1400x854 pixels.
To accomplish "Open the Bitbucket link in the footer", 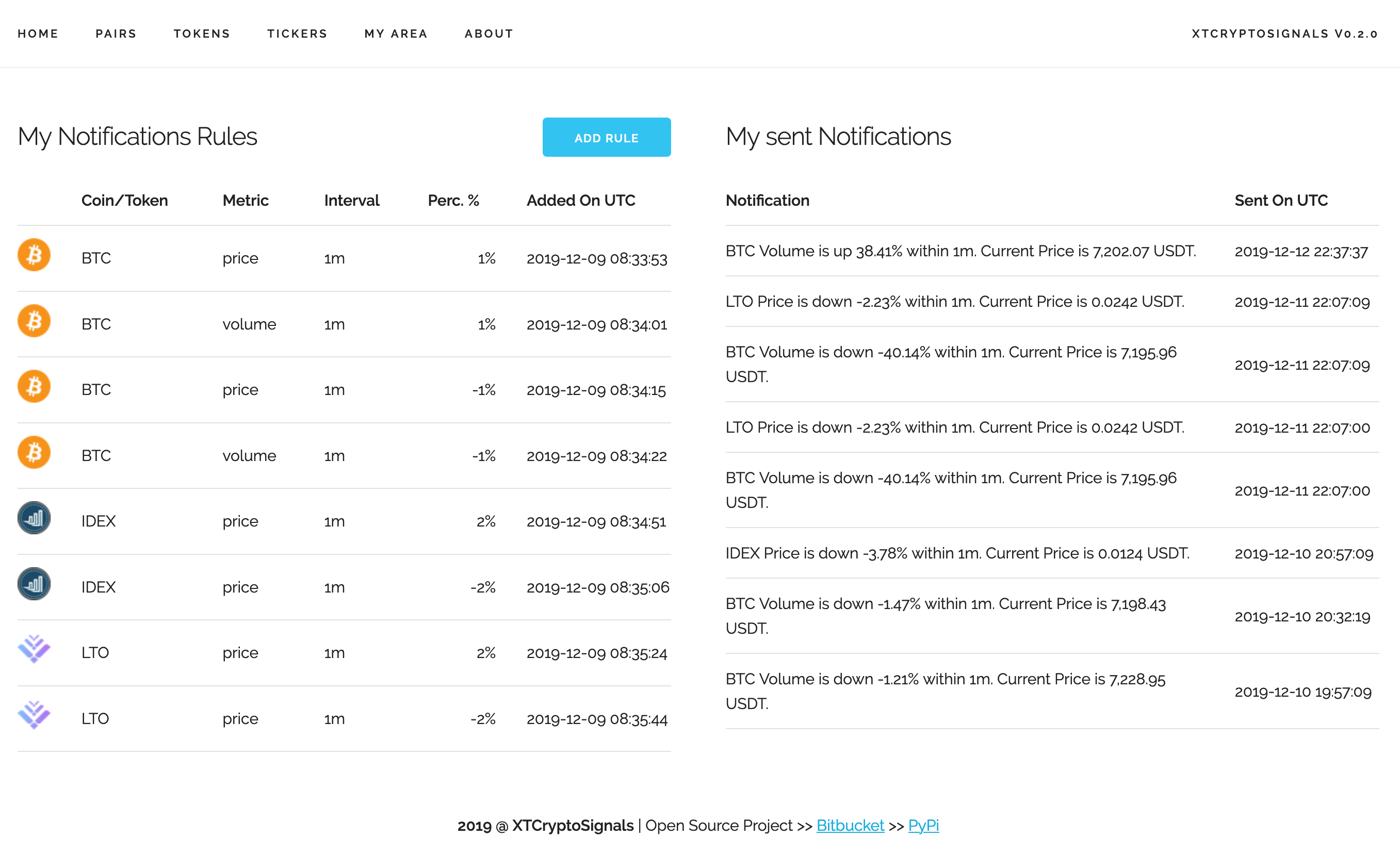I will point(850,826).
